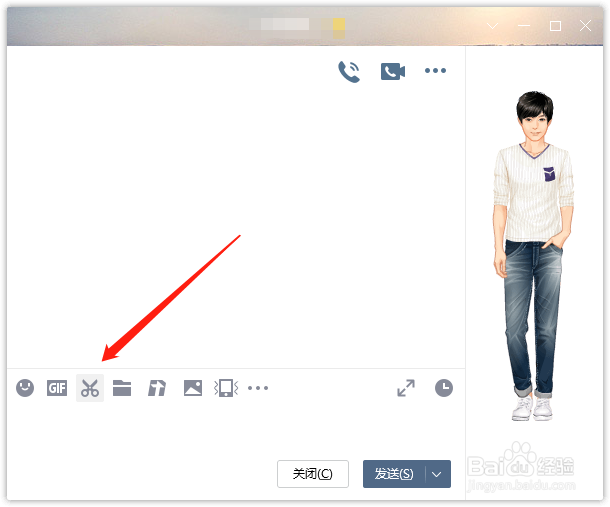This screenshot has height=507, width=610.
Task: Open message history clock icon
Action: (444, 388)
